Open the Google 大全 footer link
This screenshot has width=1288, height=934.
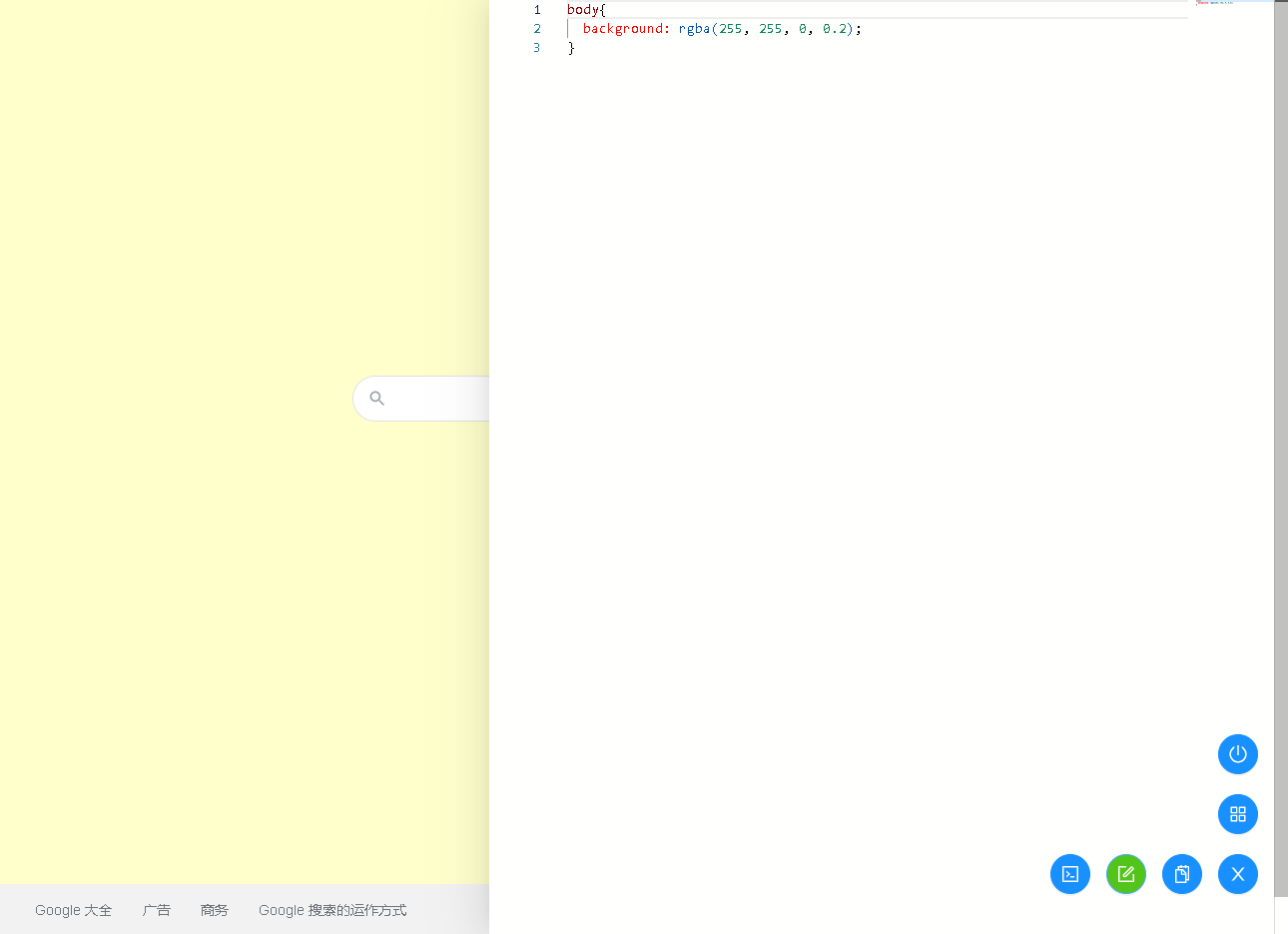tap(73, 910)
